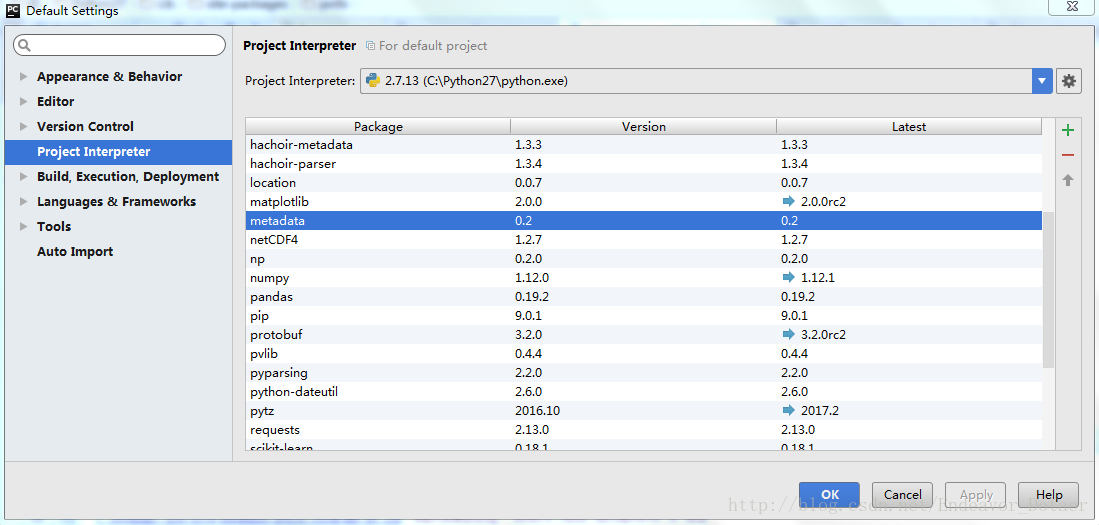Select the pip package row
Viewport: 1099px width, 525px height.
[643, 315]
